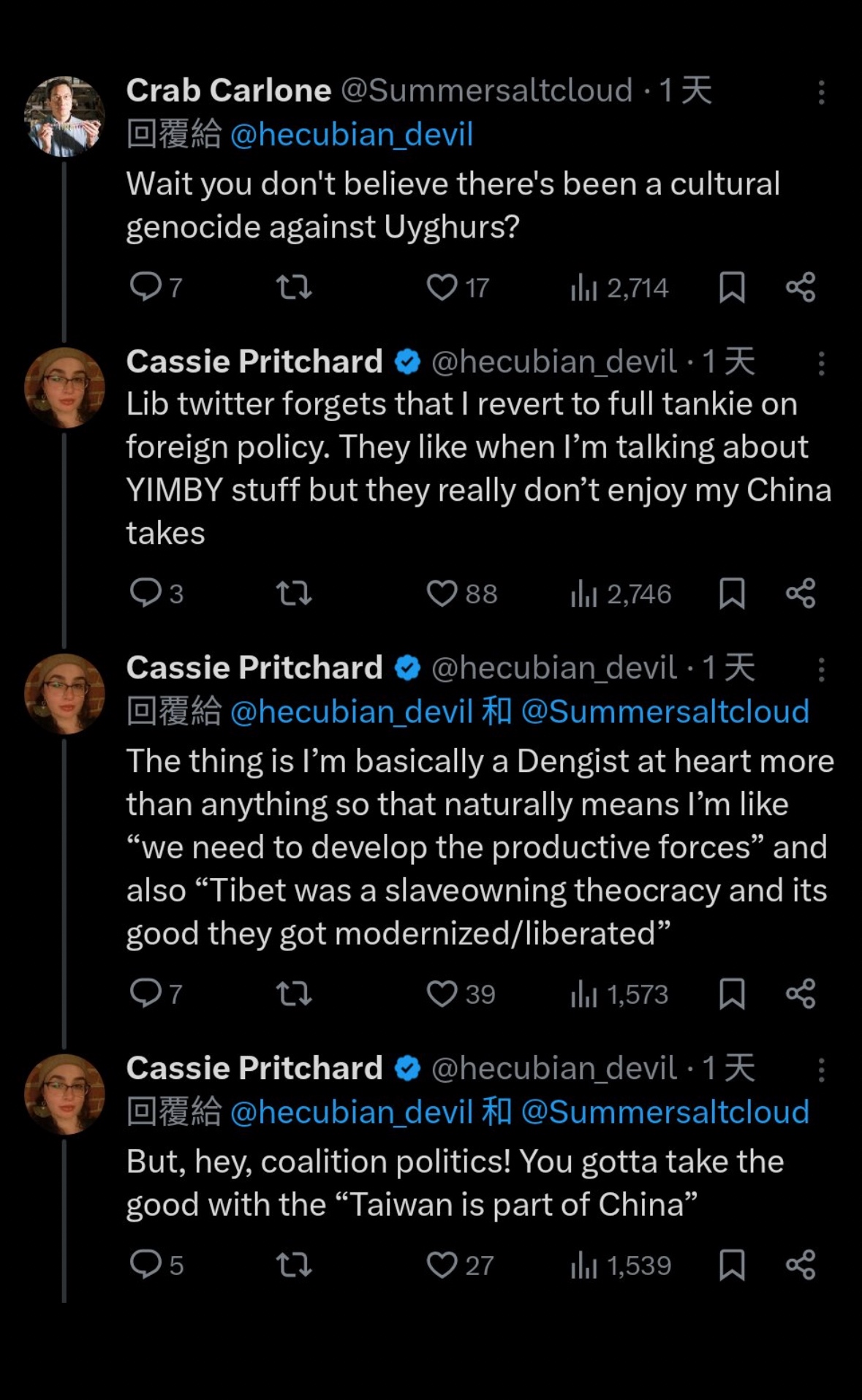
Task: Reply to the 'Lib twitter forgets' tweet
Action: (x=145, y=593)
